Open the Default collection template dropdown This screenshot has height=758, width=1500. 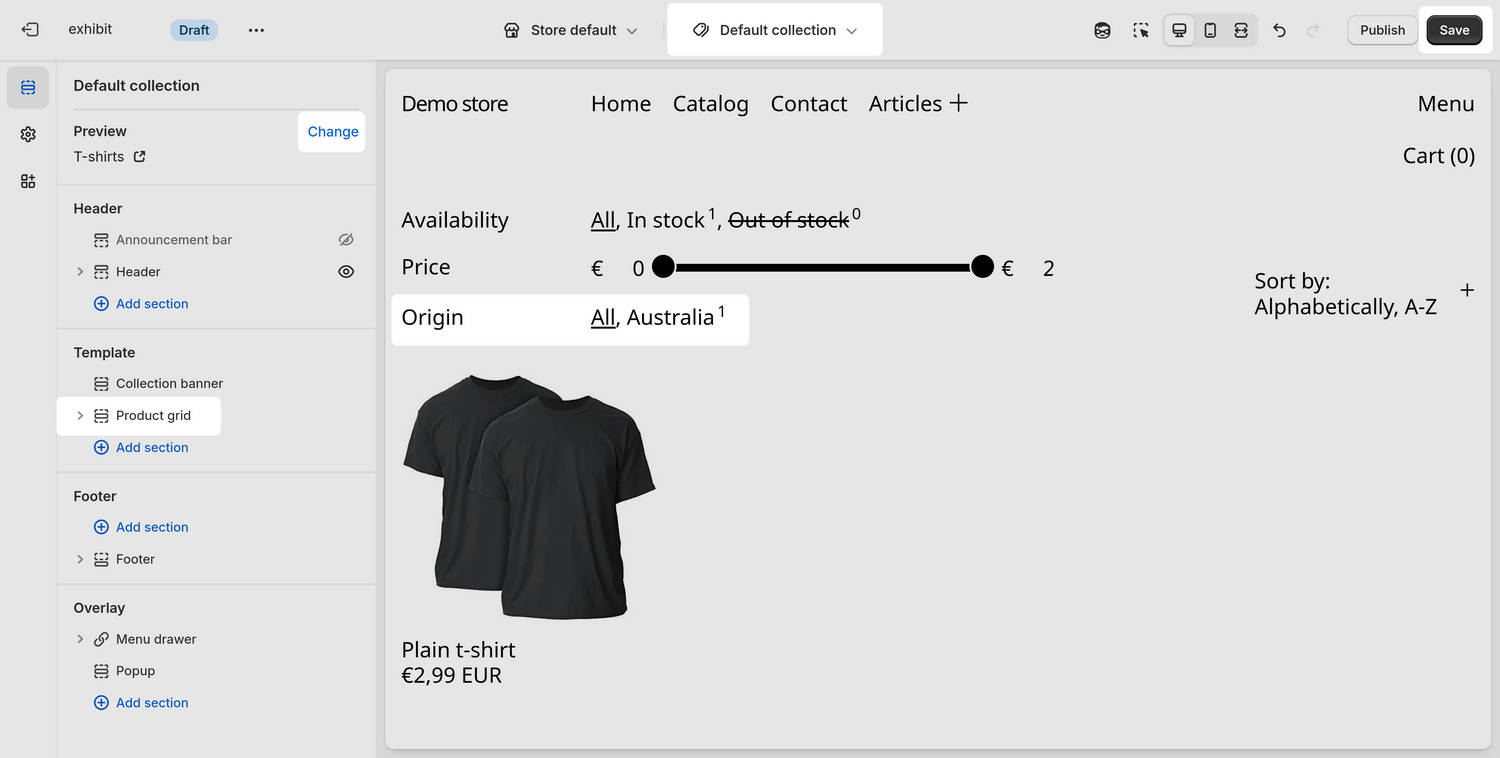point(775,30)
